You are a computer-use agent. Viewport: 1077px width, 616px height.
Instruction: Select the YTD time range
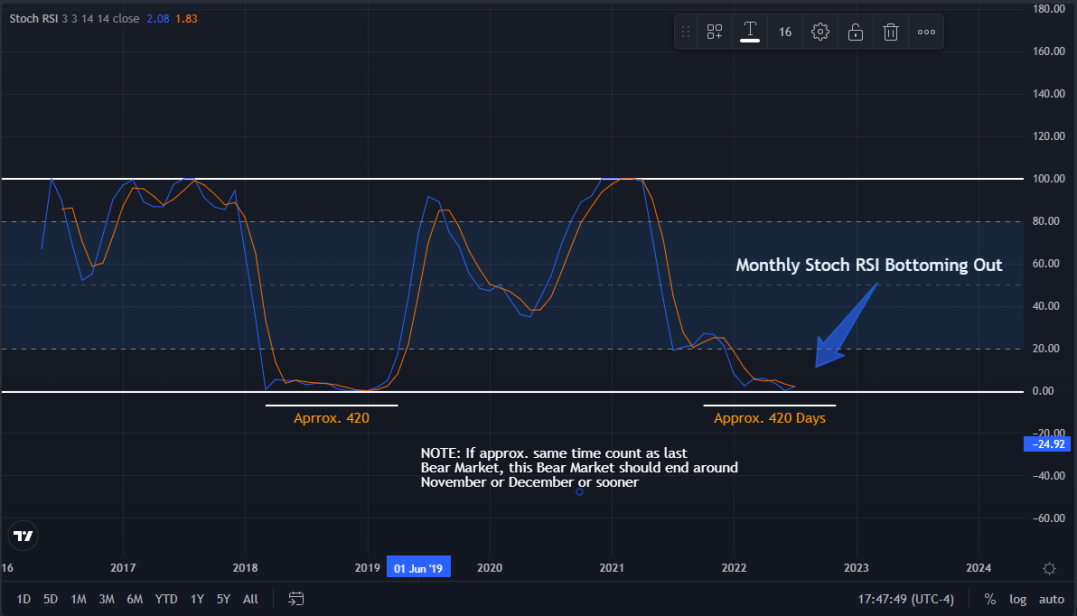point(166,599)
